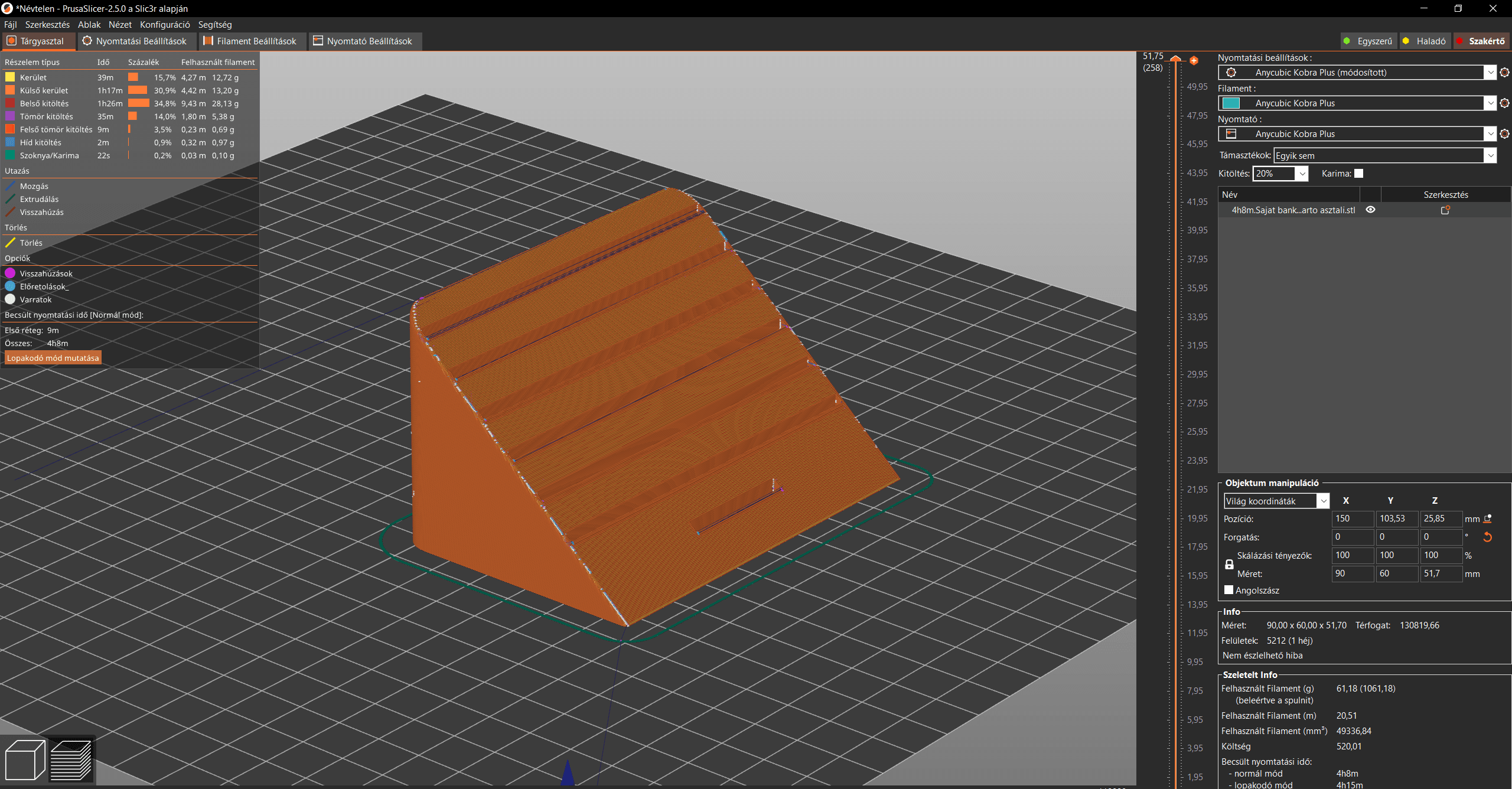The image size is (1512, 789).
Task: Click the Név column header
Action: pyautogui.click(x=1289, y=195)
